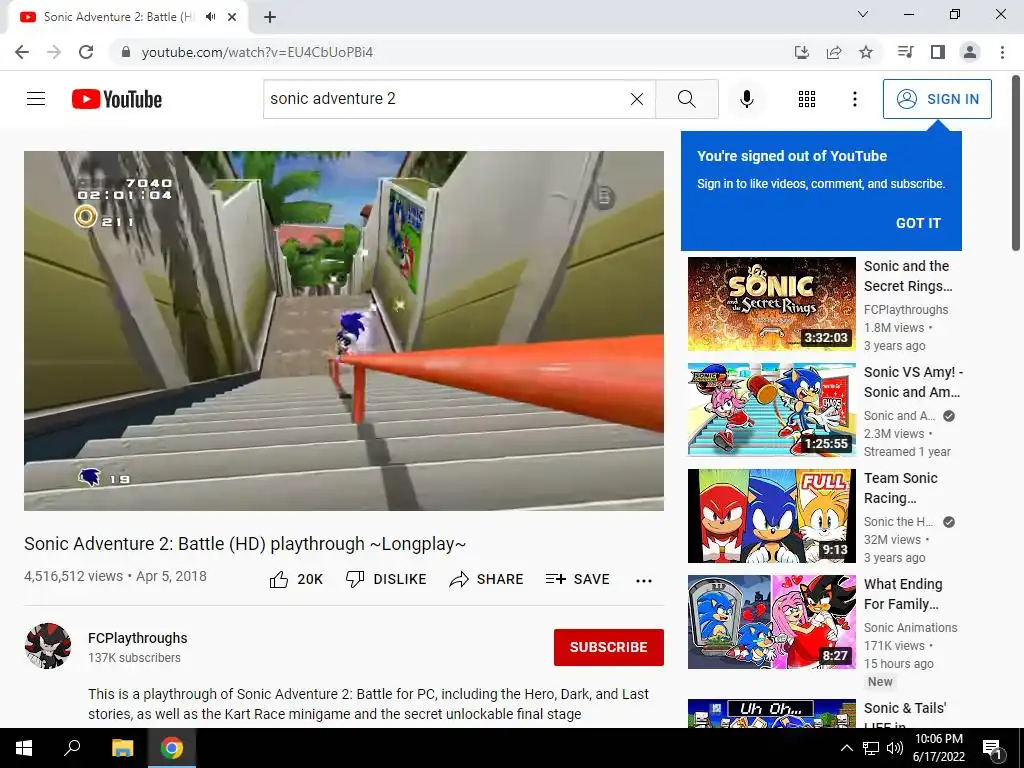The height and width of the screenshot is (768, 1024).
Task: Open File Explorer from taskbar
Action: [x=122, y=748]
